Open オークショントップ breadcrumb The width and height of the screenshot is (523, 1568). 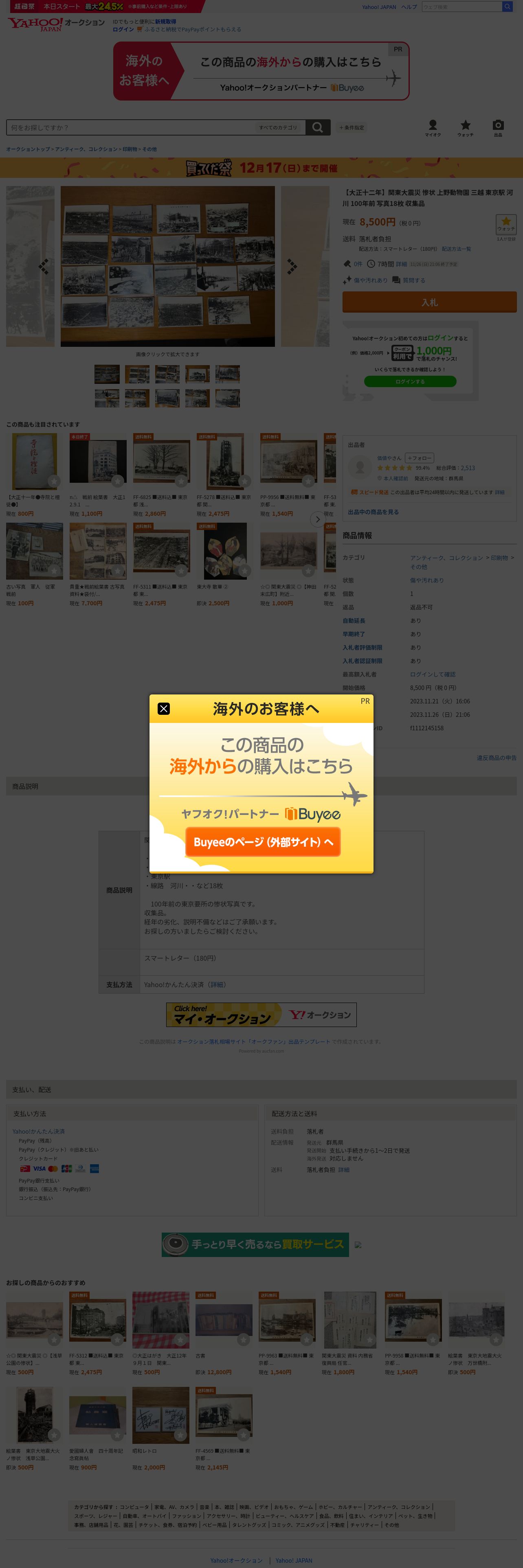(x=28, y=149)
